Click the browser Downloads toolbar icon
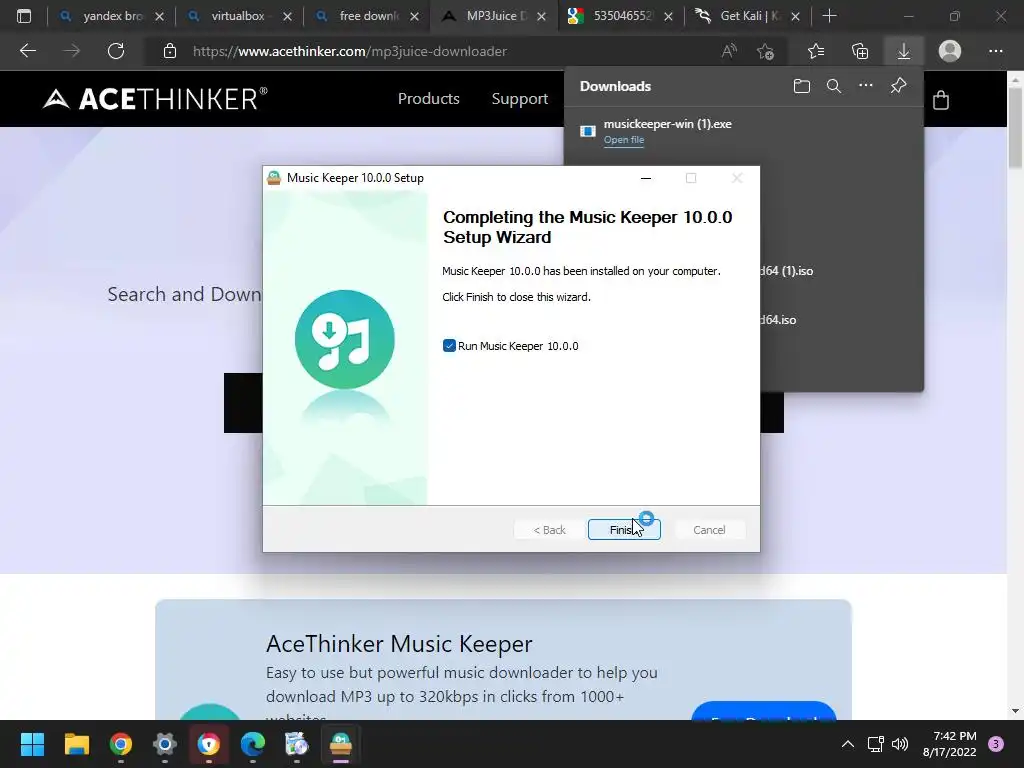The width and height of the screenshot is (1024, 768). click(x=903, y=51)
